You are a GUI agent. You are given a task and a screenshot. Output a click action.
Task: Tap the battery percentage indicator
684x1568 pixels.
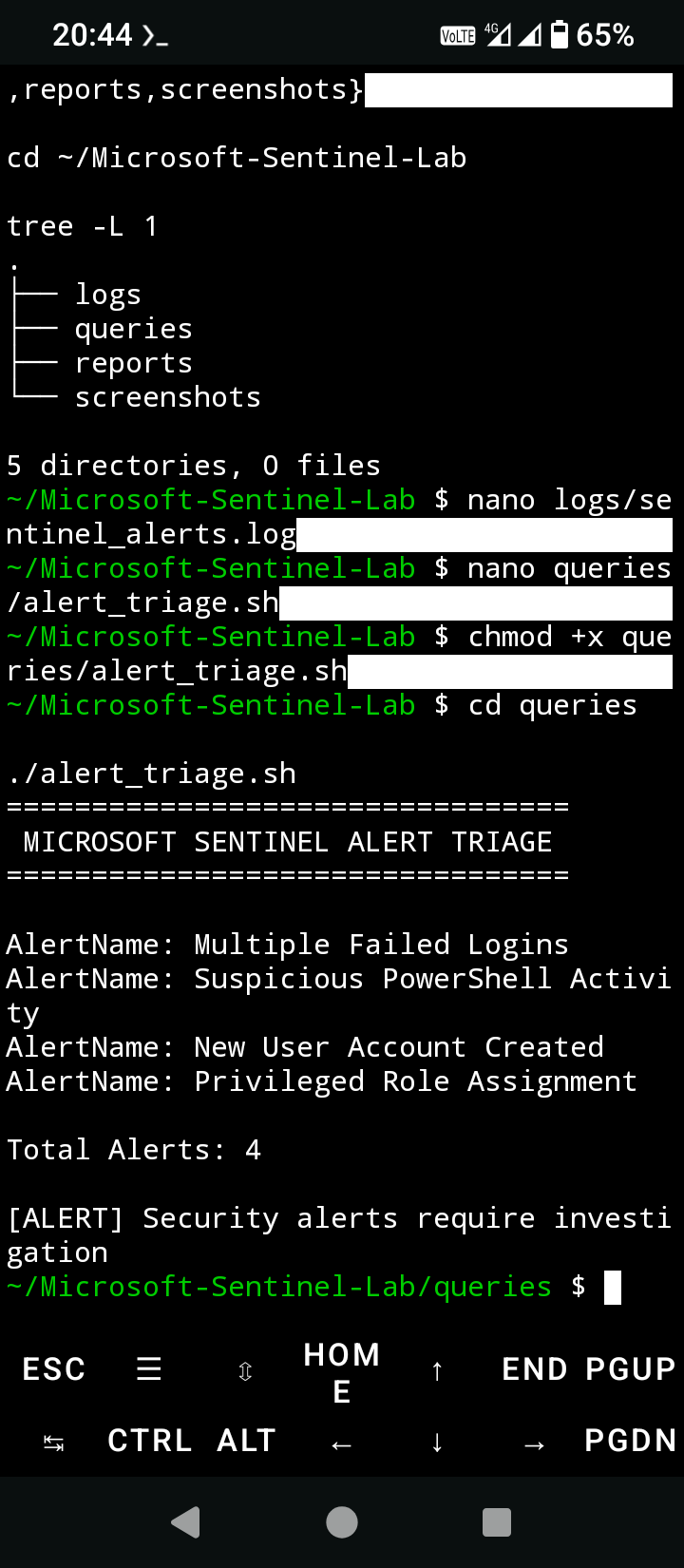pyautogui.click(x=605, y=35)
